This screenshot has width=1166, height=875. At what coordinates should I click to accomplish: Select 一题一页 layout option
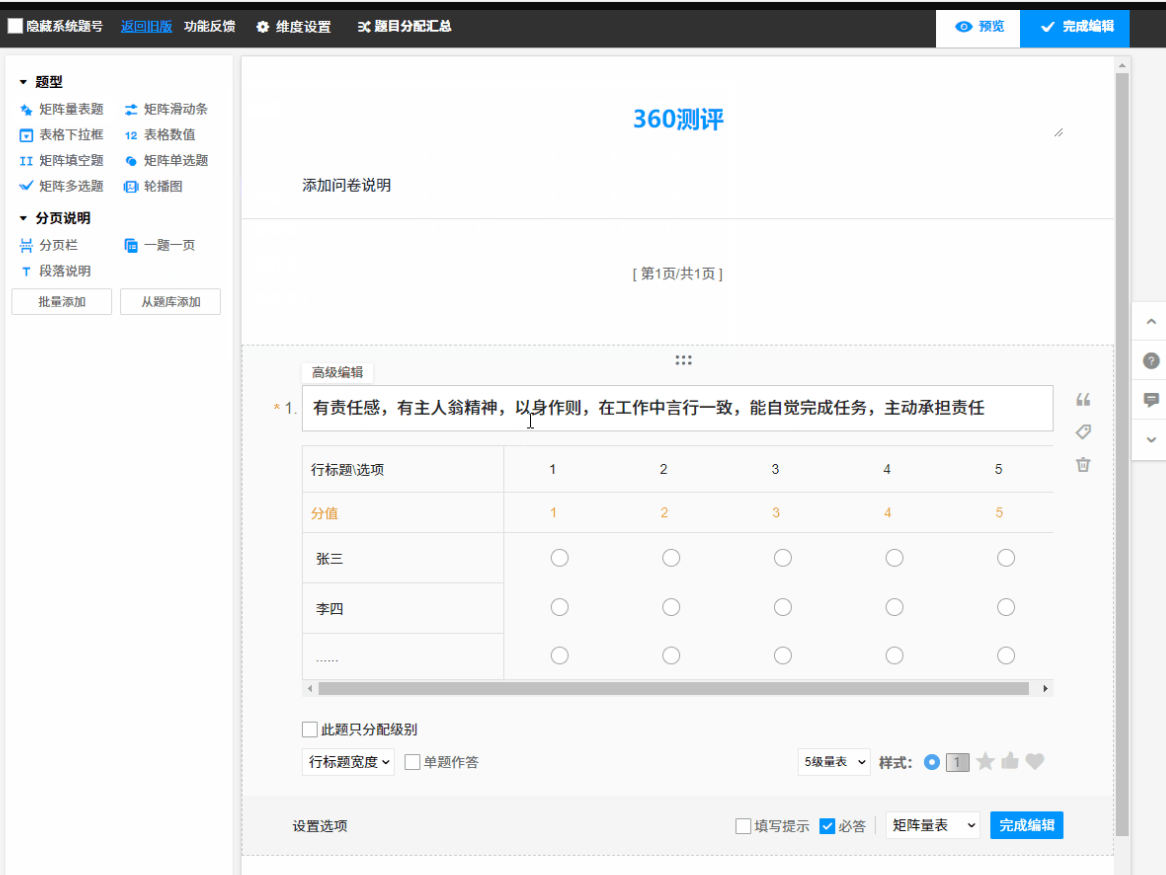(x=159, y=245)
